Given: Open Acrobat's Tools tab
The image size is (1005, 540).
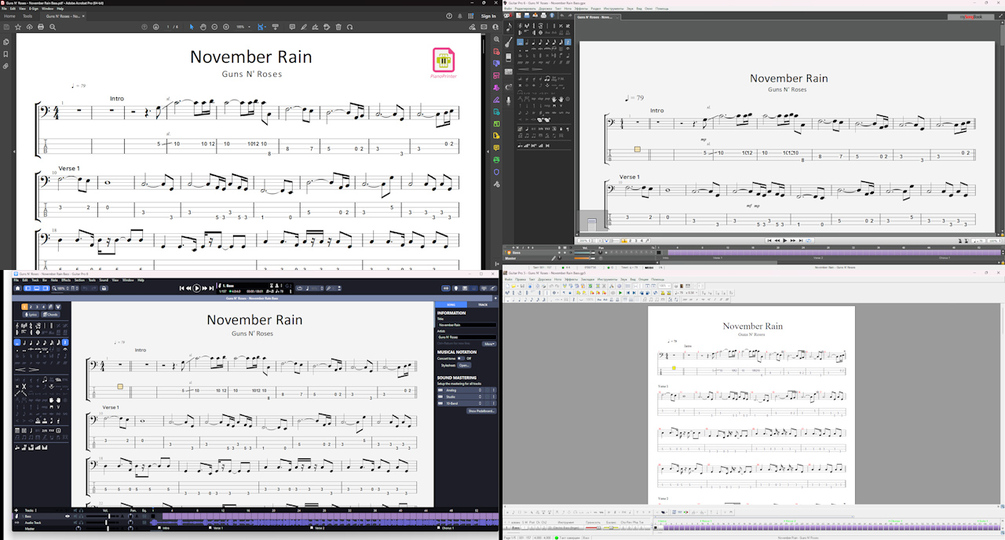Looking at the screenshot, I should click(28, 16).
